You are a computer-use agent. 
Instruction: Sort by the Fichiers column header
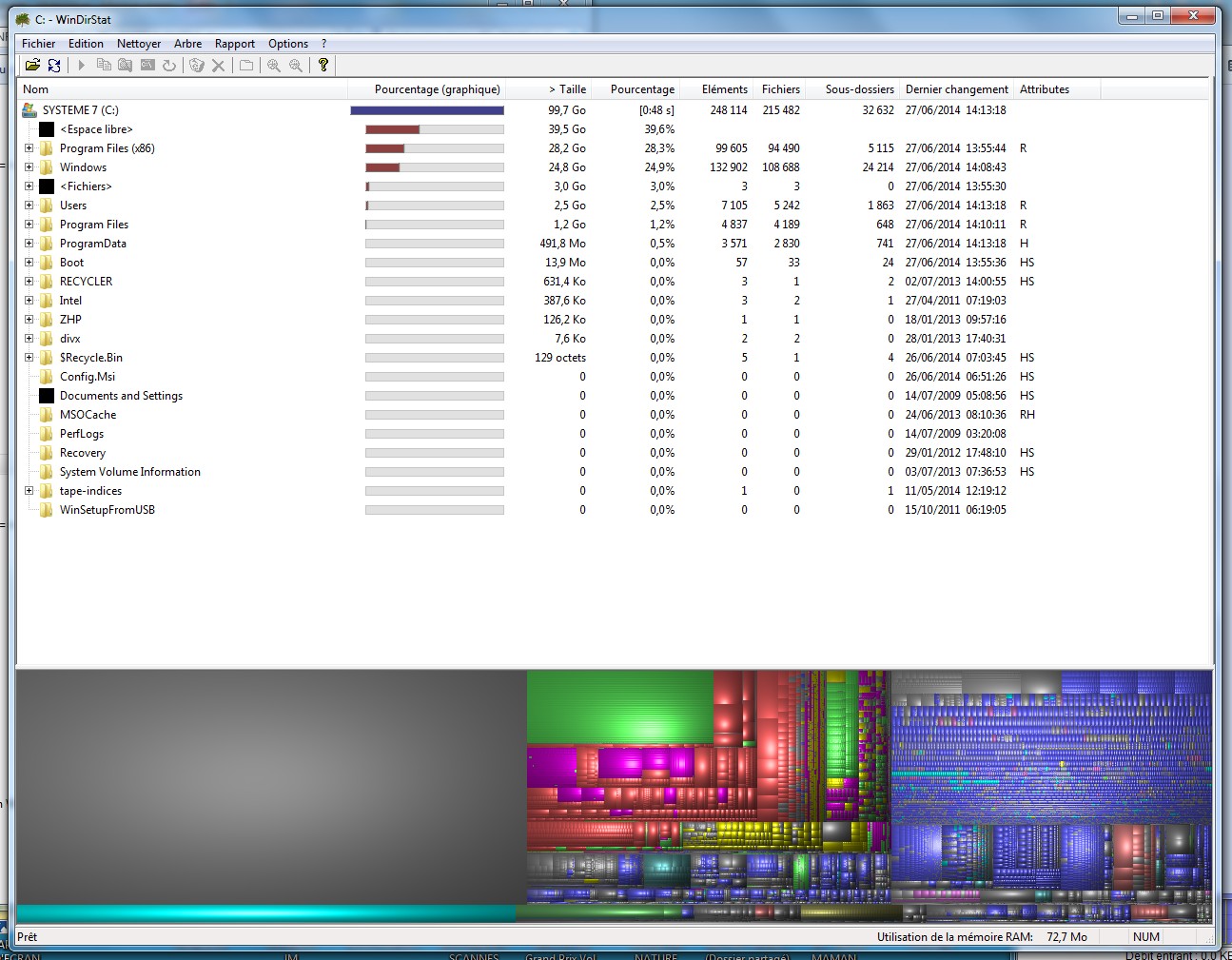[779, 89]
